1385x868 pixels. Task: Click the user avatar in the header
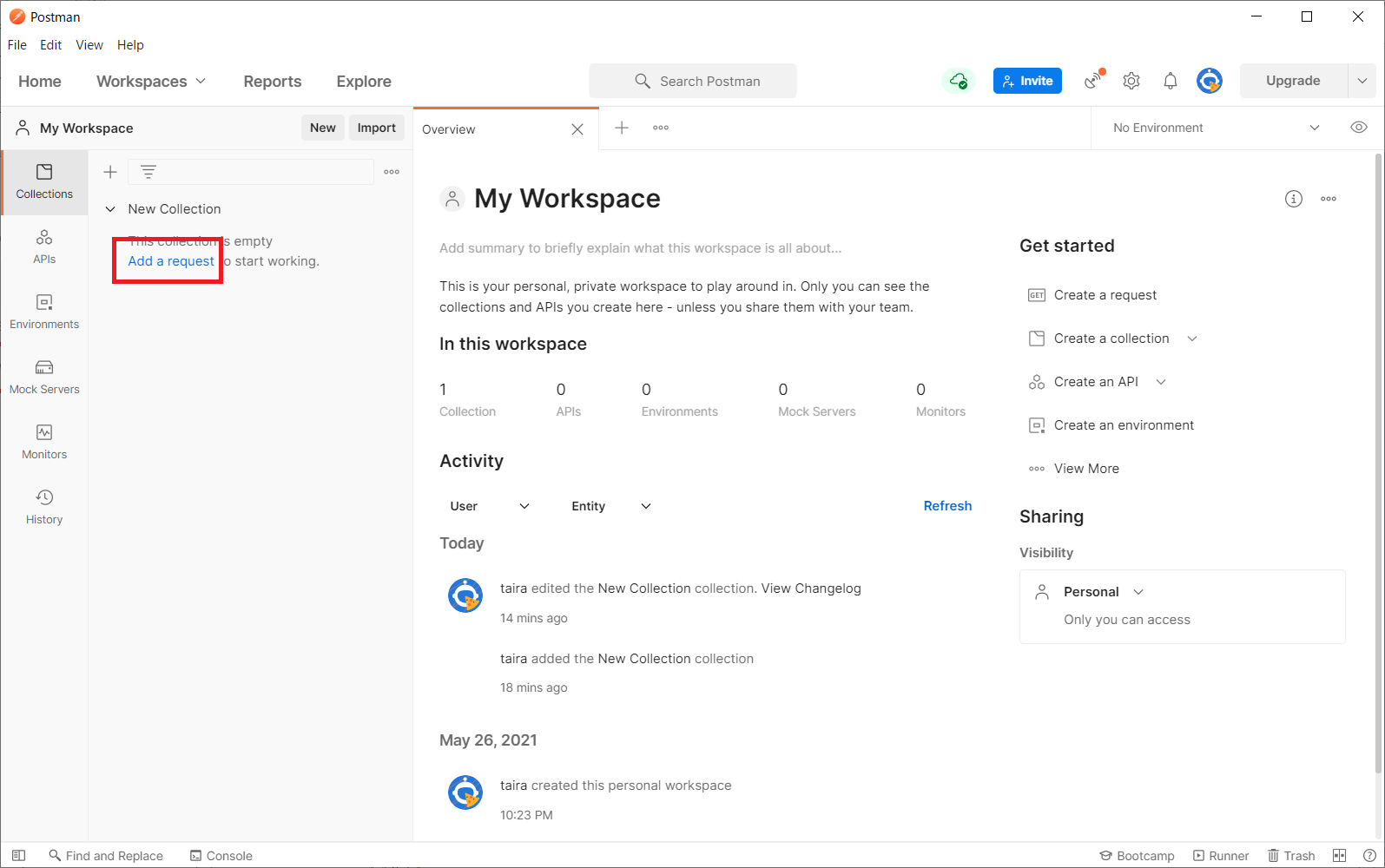click(x=1210, y=81)
